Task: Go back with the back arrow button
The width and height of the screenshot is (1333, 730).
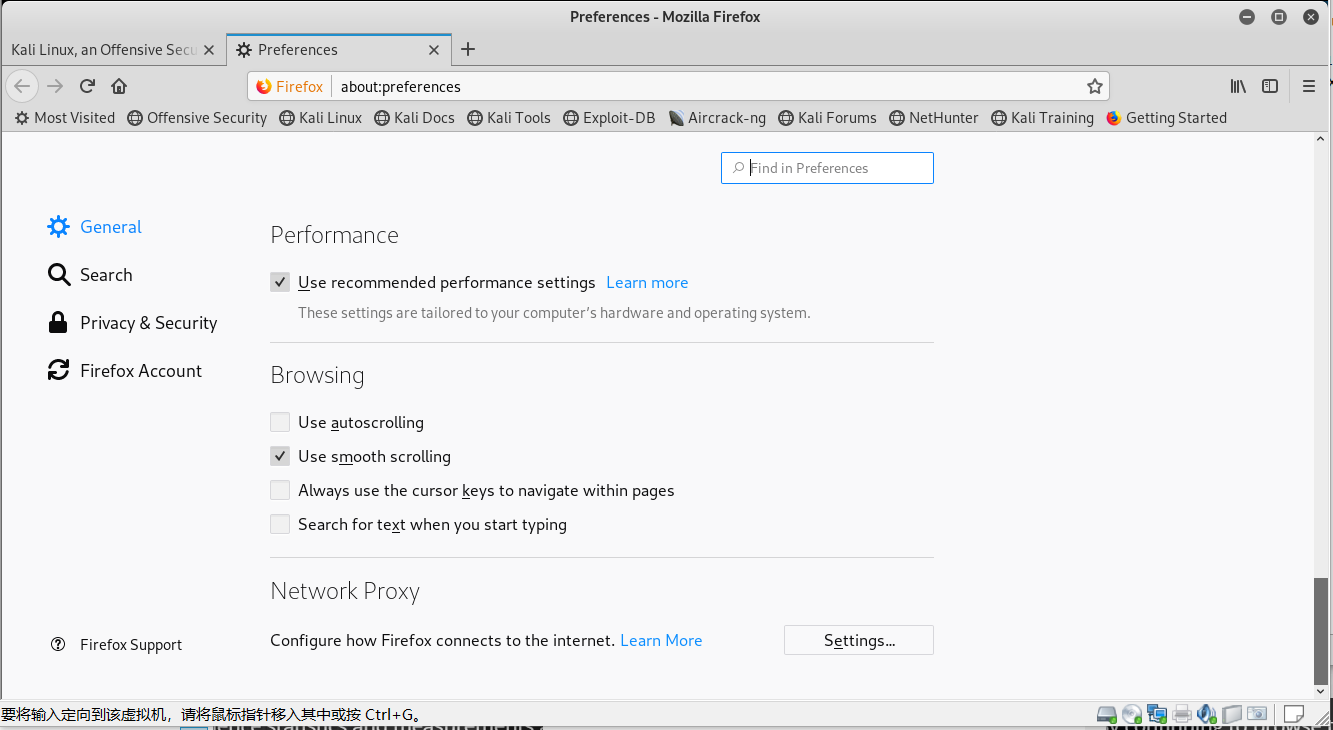Action: [x=22, y=86]
